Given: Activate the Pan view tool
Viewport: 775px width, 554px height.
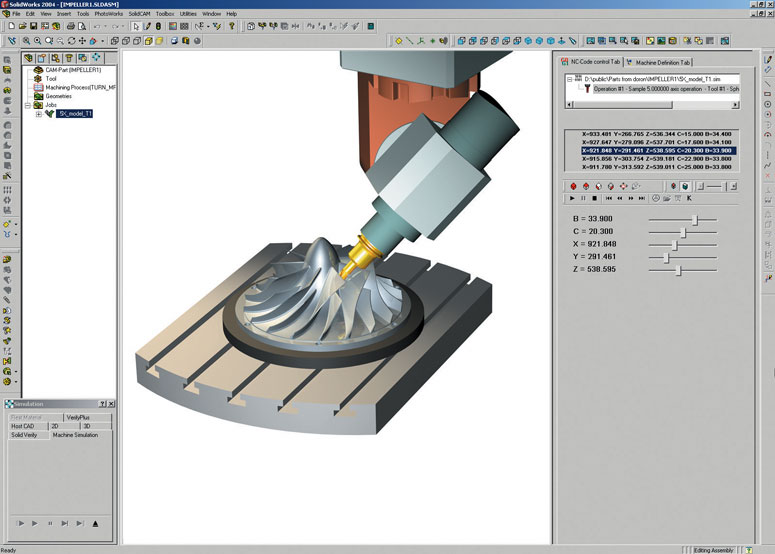Looking at the screenshot, I should click(83, 41).
